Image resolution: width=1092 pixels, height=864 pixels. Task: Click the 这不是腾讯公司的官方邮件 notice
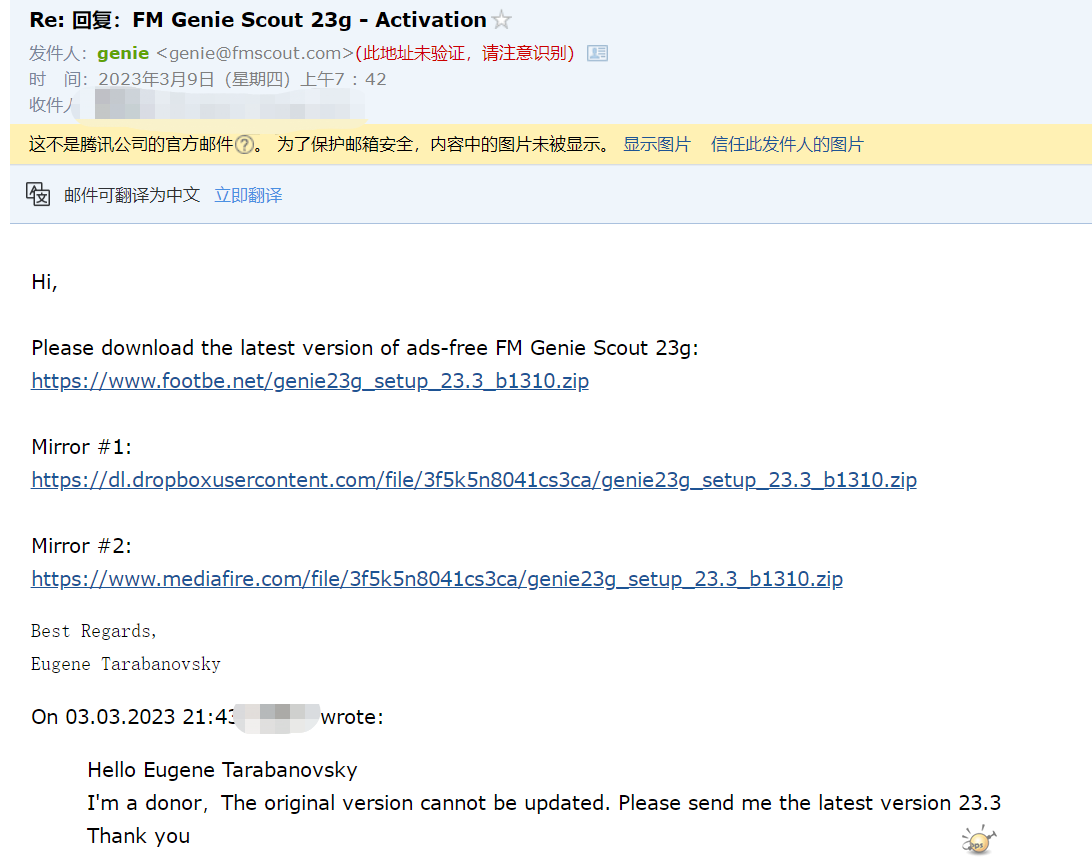pos(131,144)
